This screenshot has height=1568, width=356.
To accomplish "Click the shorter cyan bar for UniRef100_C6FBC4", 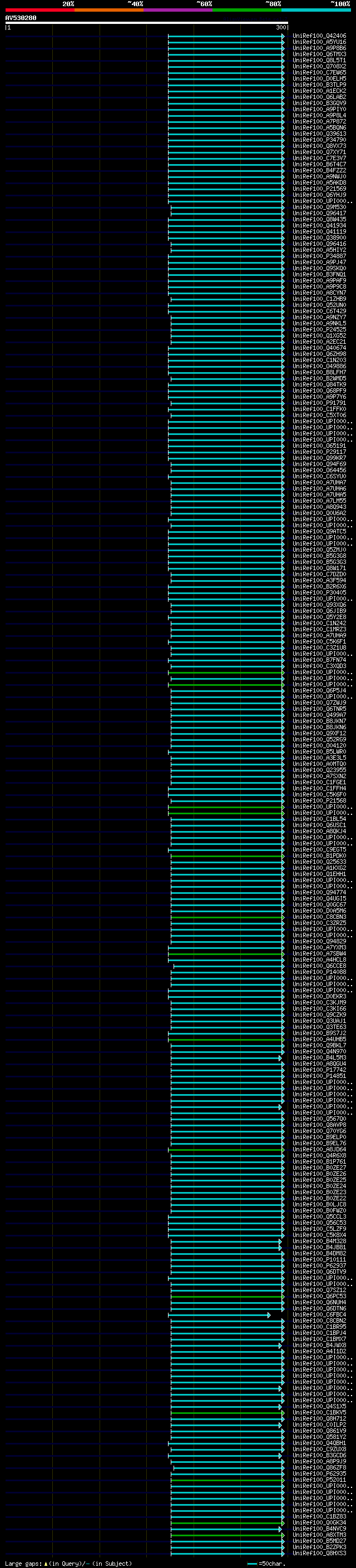I will point(219,1315).
